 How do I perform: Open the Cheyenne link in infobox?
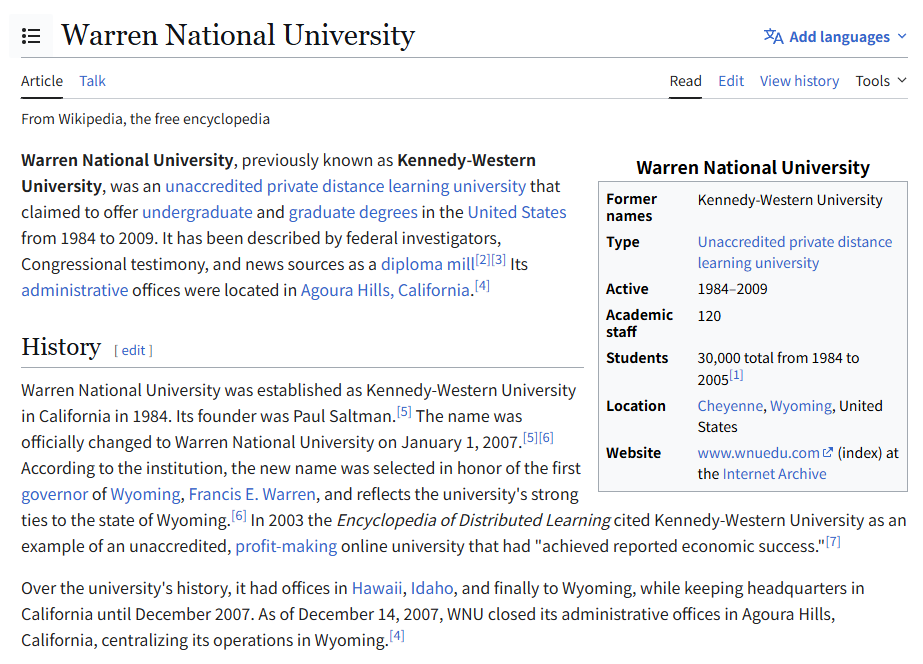(x=730, y=406)
